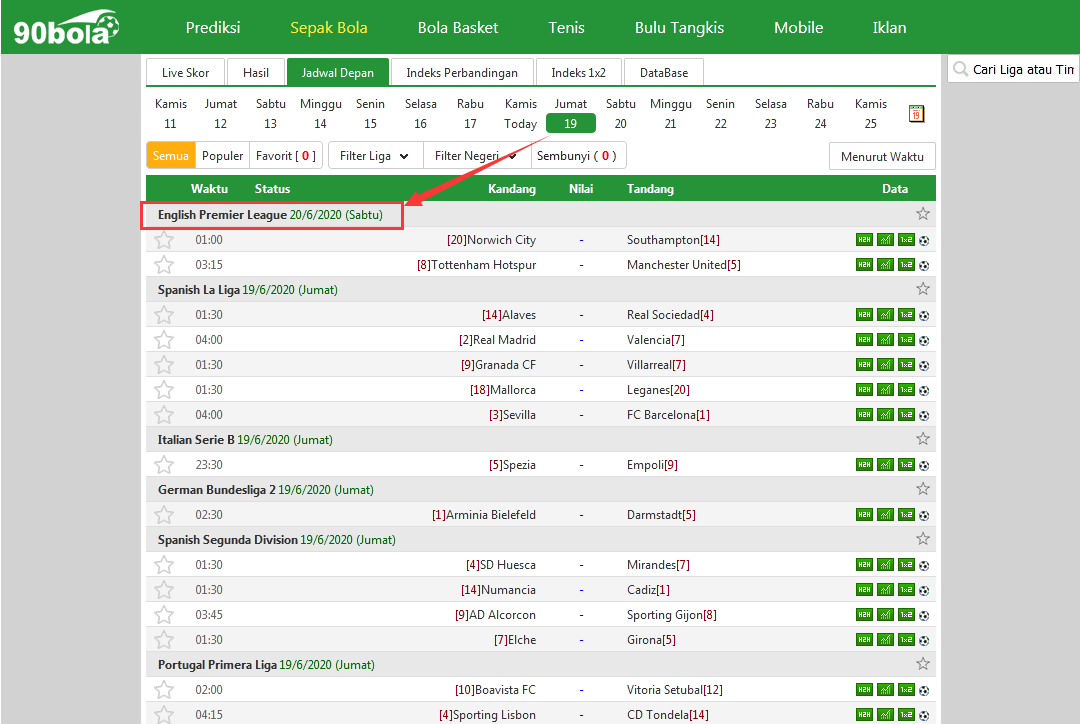Open H2H icon for Granada CF match

pos(864,364)
